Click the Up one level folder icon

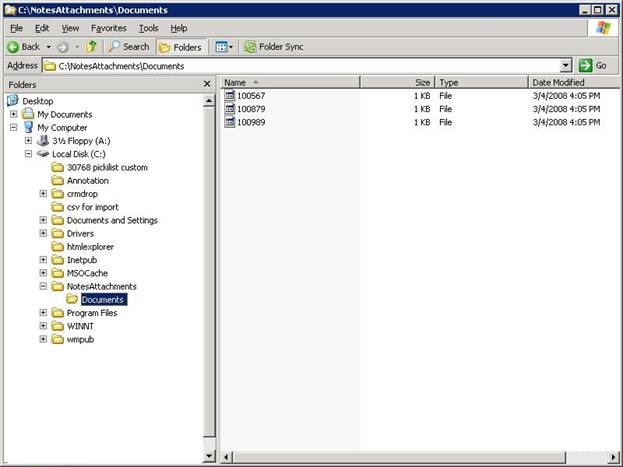coord(92,47)
